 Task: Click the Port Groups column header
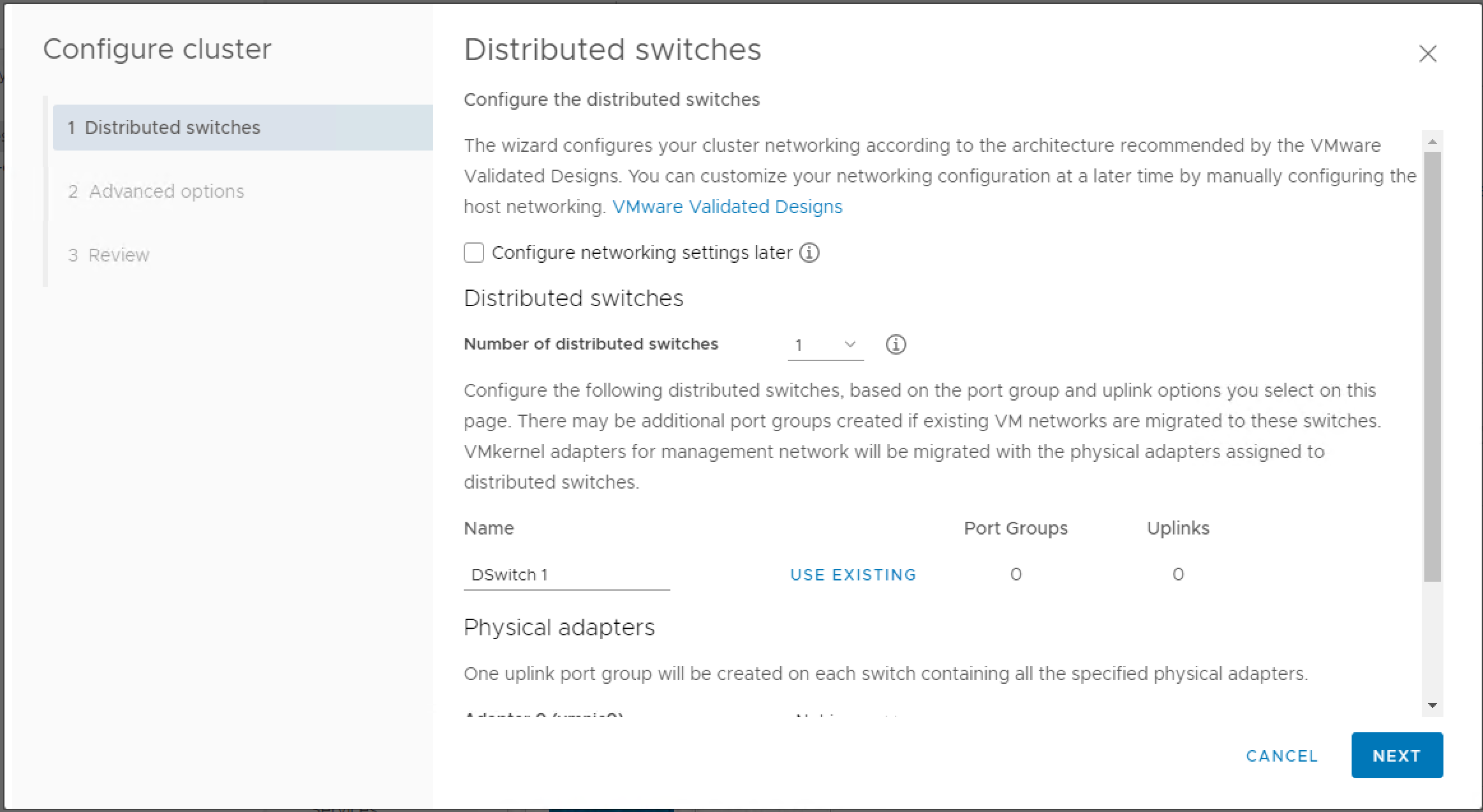1015,528
